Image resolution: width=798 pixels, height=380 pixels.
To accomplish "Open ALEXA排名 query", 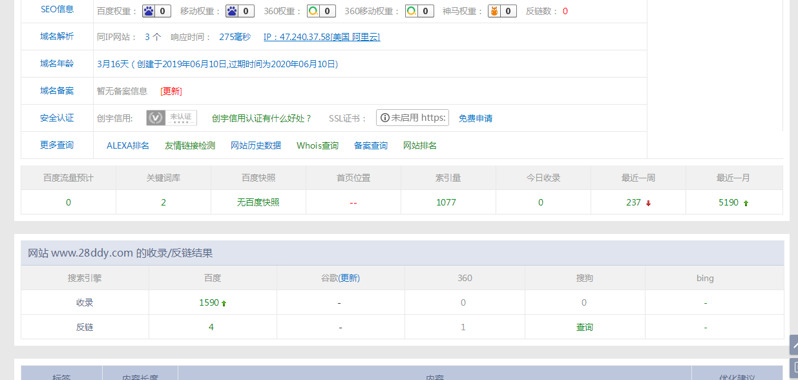I will pos(128,145).
